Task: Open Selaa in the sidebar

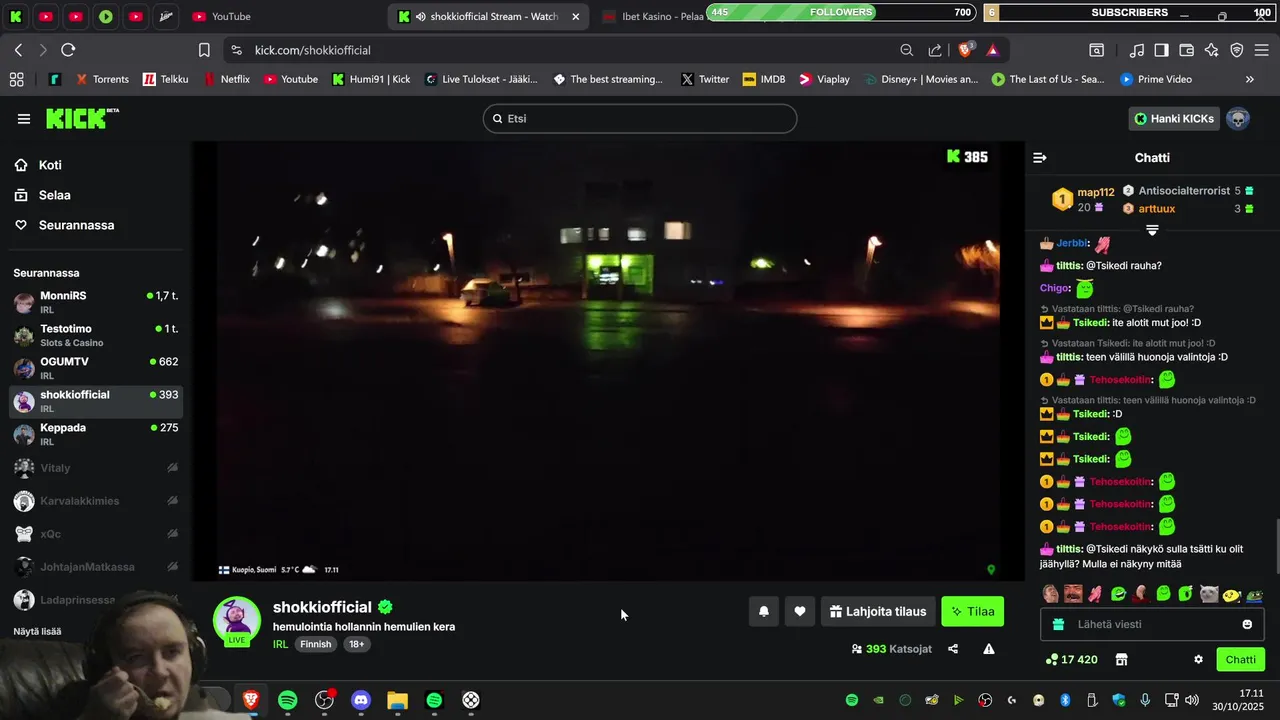Action: click(54, 195)
